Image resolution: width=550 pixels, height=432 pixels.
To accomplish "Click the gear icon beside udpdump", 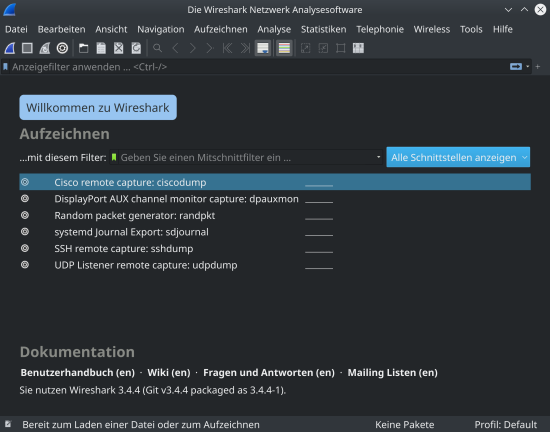I will pos(25,265).
